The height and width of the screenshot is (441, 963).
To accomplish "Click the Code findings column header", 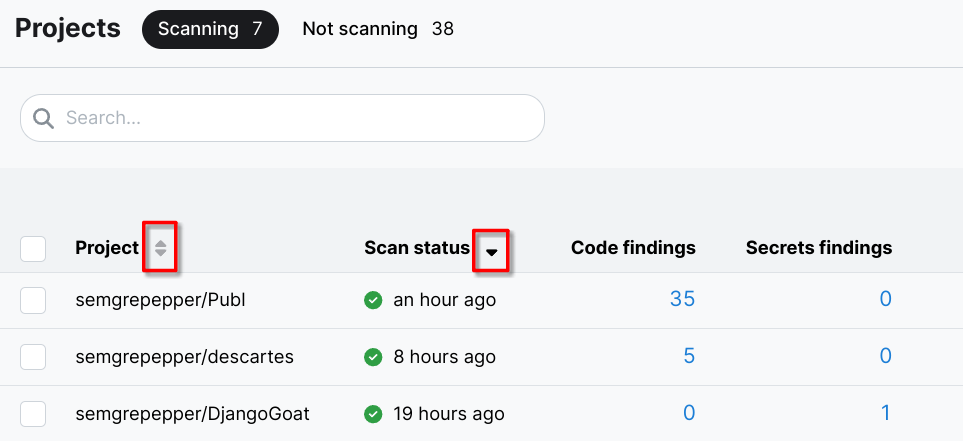I will point(633,248).
